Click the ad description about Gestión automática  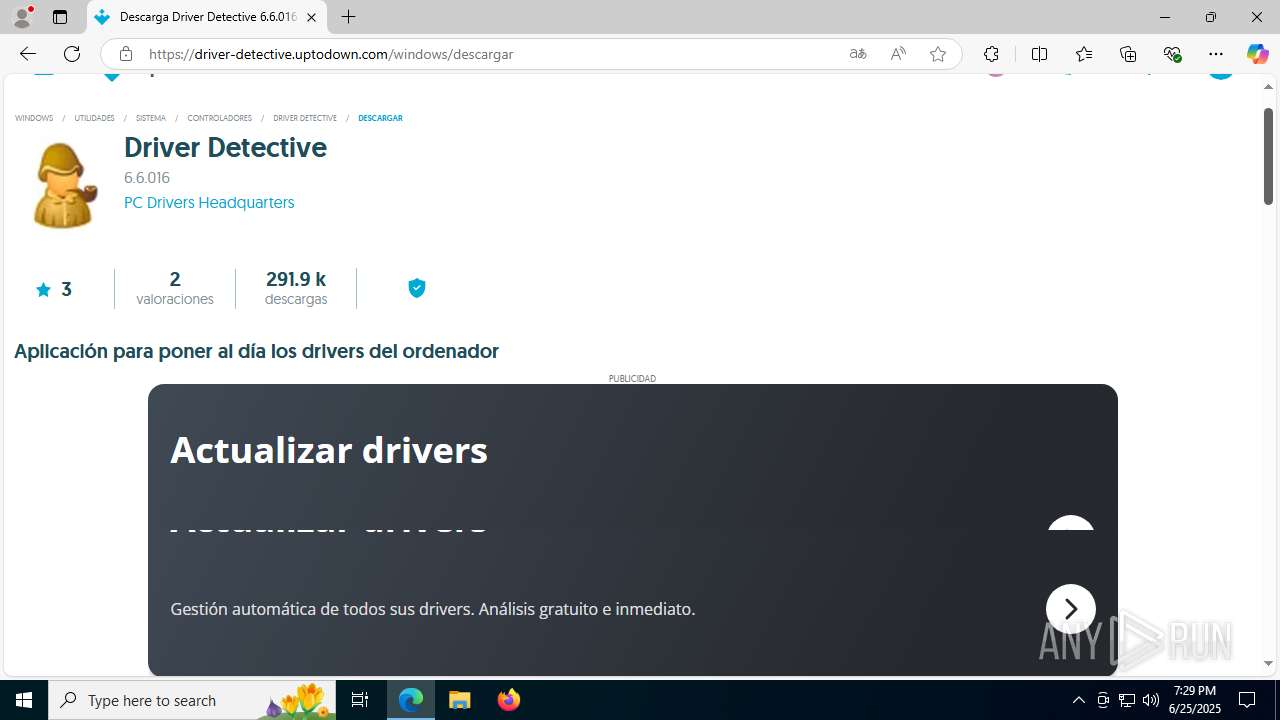click(x=432, y=609)
